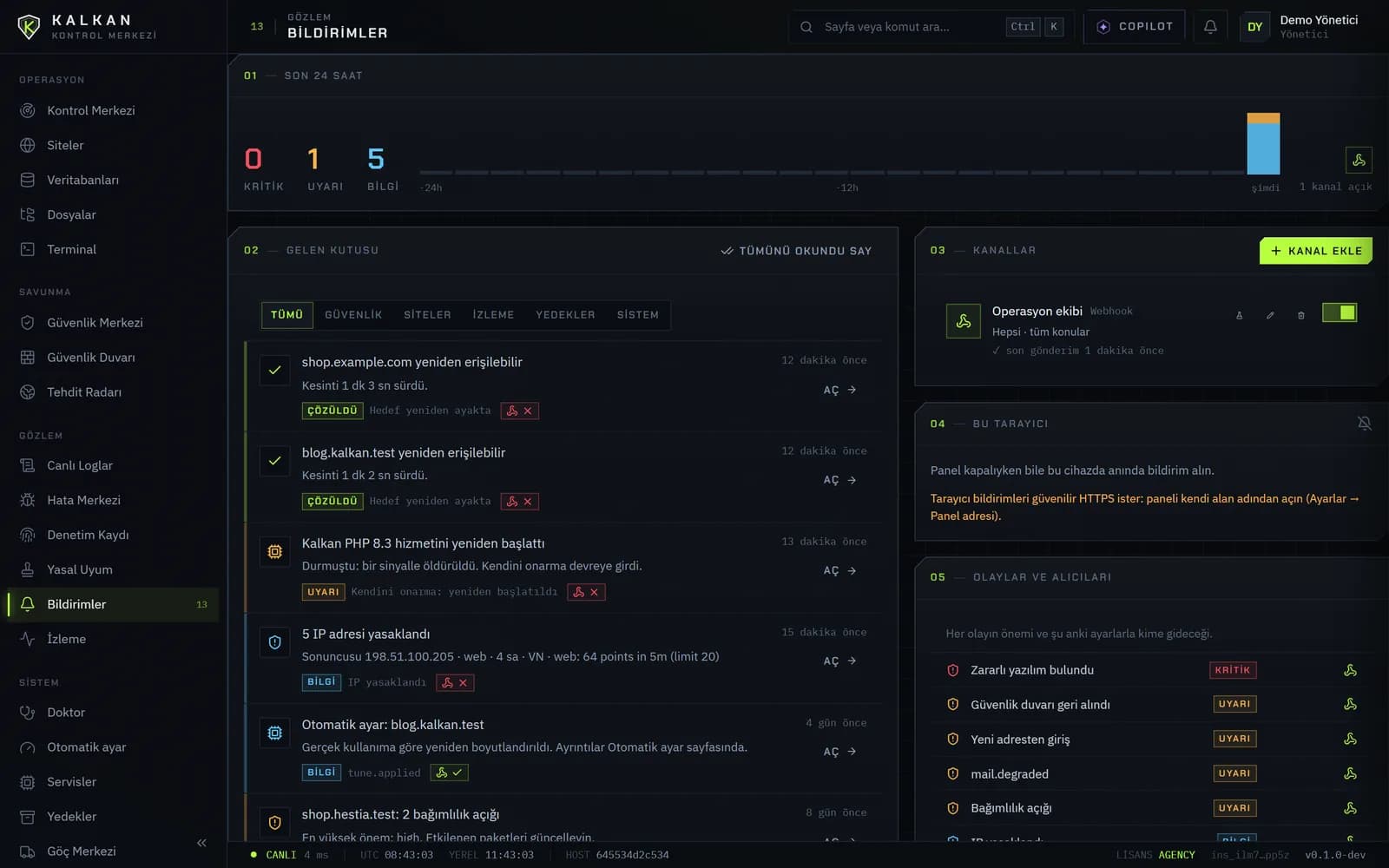Click Aç on 5 IP adresi yasaklandı
Viewport: 1389px width, 868px height.
coord(839,661)
